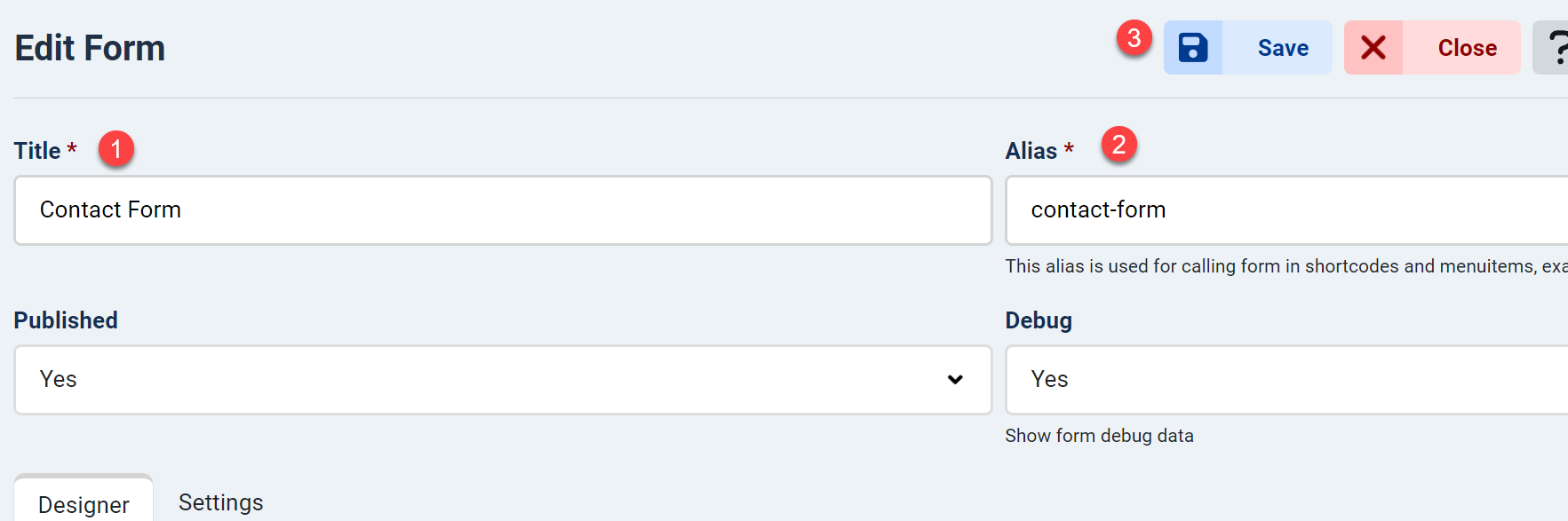Switch to the Designer tab
1568x521 pixels.
pos(84,501)
